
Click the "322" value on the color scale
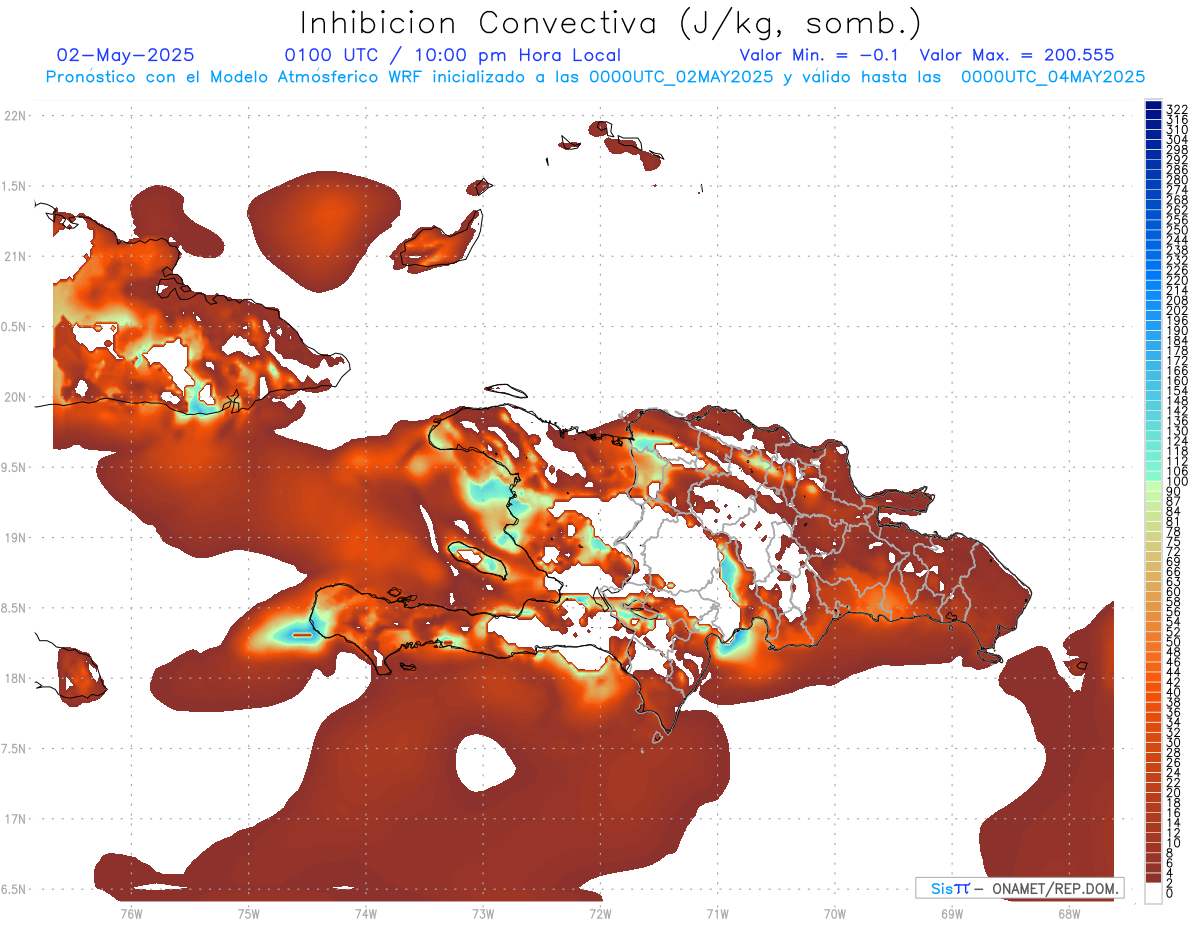[1176, 109]
